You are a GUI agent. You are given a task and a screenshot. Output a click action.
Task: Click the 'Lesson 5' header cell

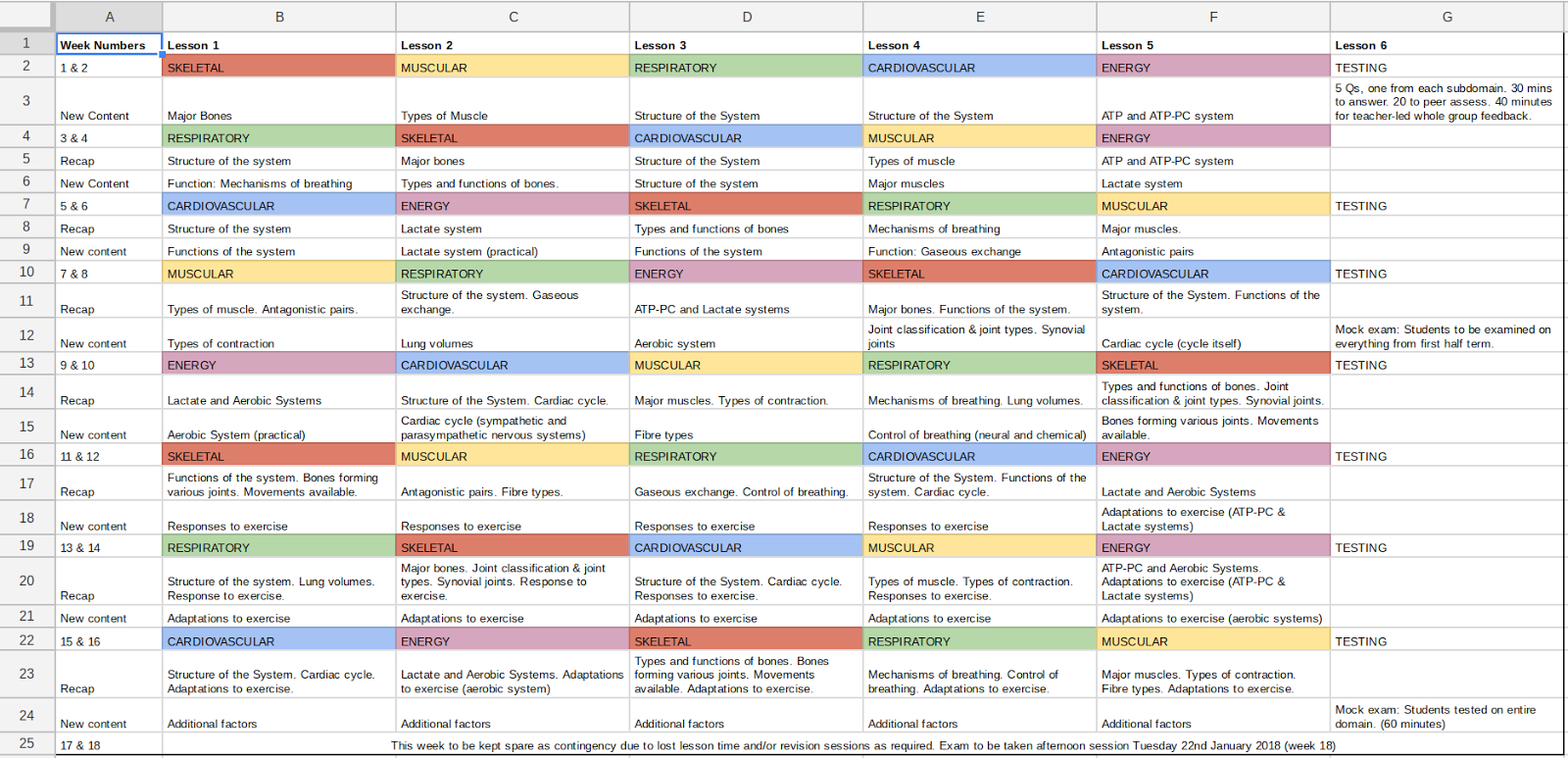click(x=1213, y=44)
